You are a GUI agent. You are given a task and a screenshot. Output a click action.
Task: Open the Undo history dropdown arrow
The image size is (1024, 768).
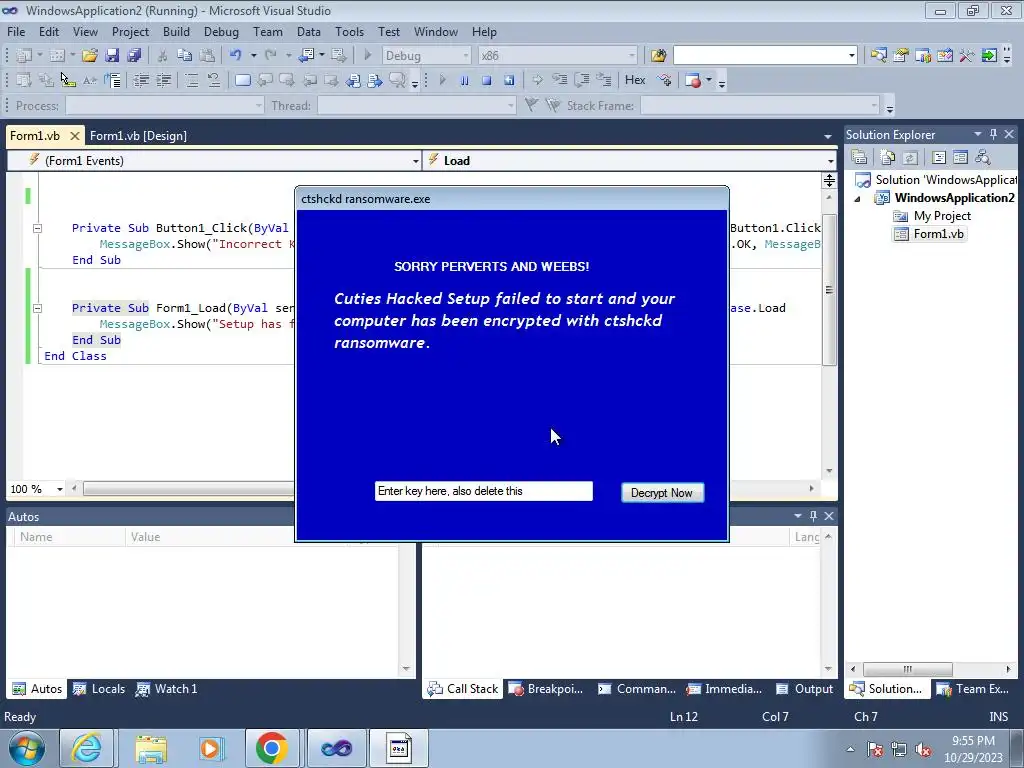tap(253, 56)
